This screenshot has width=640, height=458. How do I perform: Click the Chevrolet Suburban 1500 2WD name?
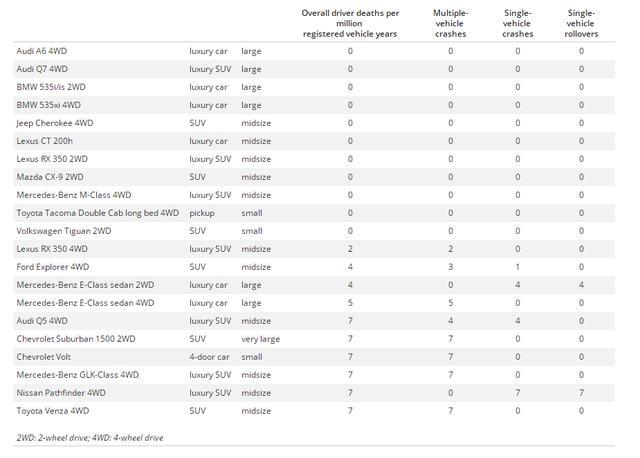76,338
